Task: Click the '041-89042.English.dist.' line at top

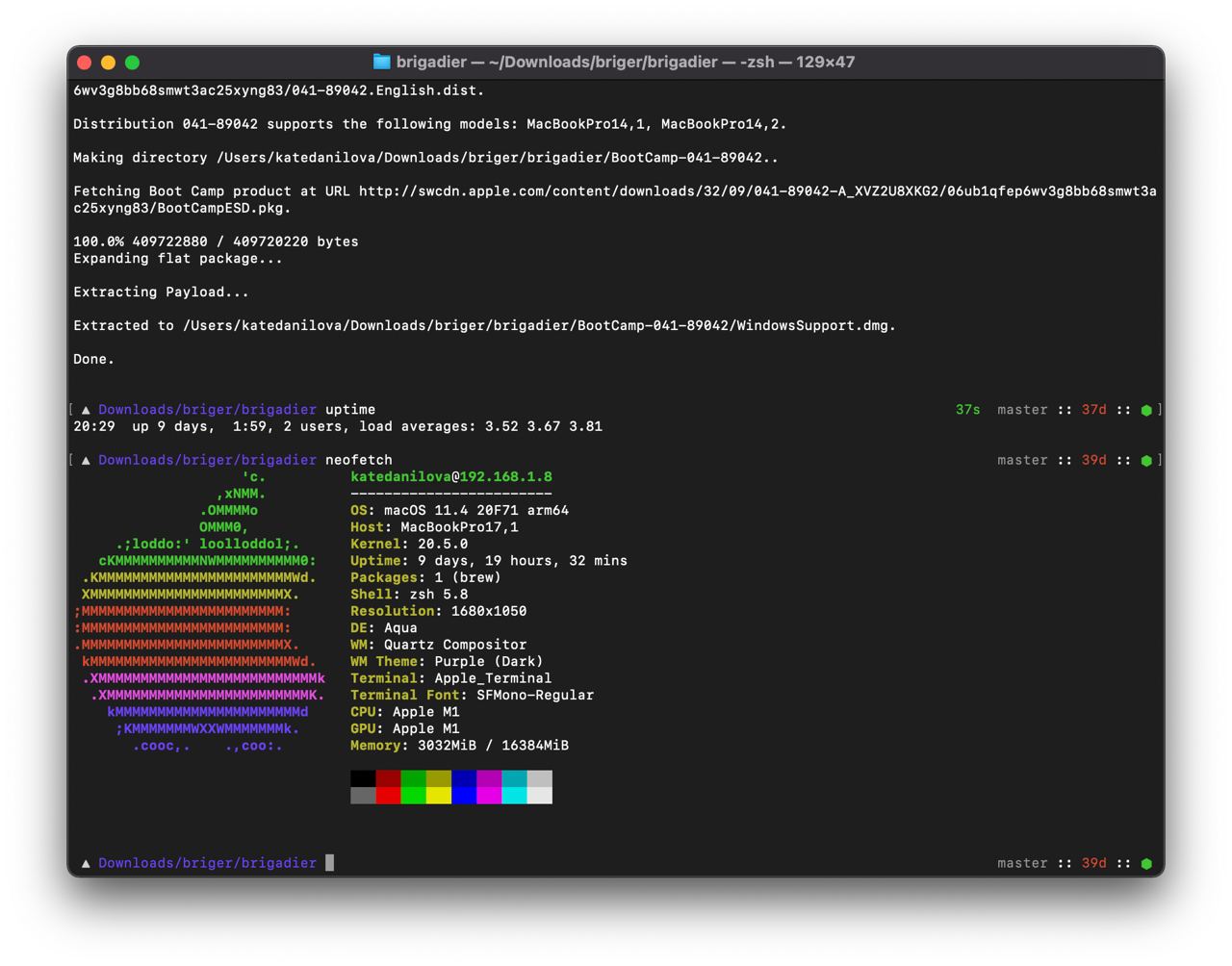Action: pos(279,90)
